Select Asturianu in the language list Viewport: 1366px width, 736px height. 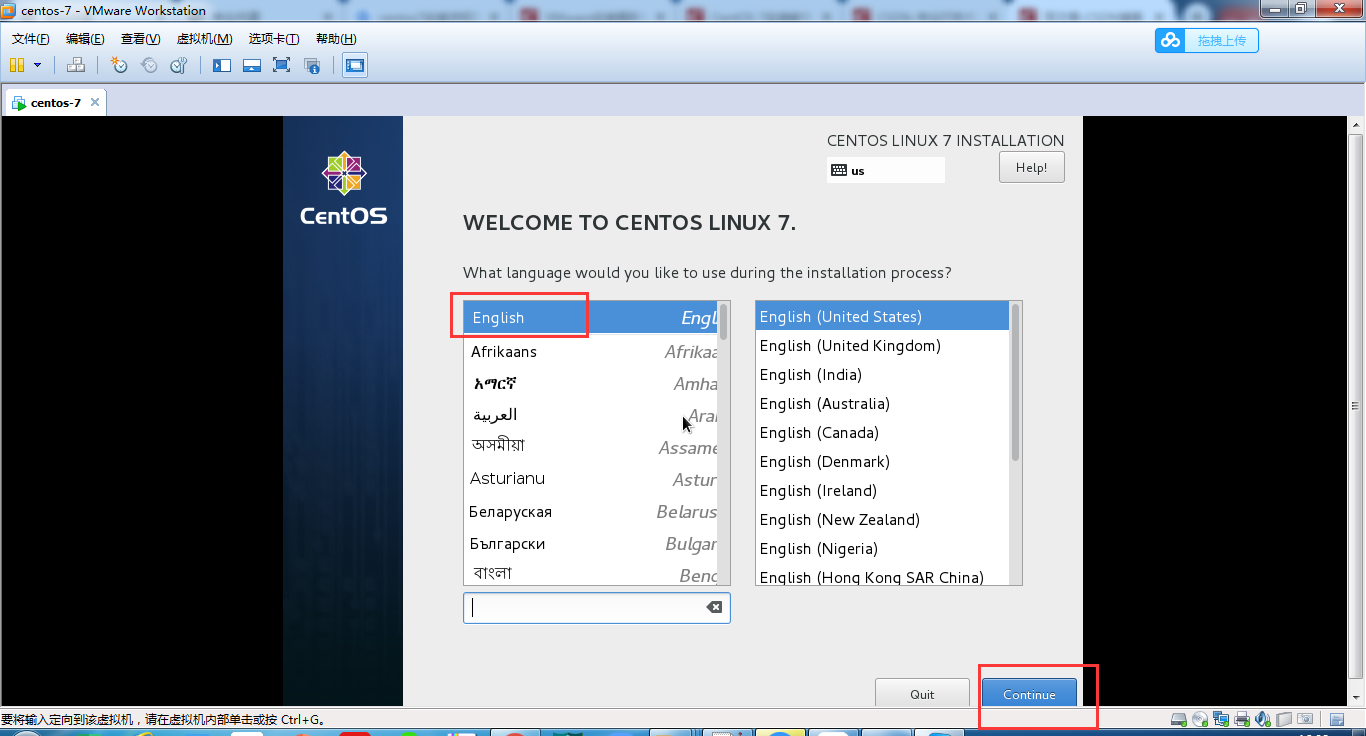click(x=590, y=479)
